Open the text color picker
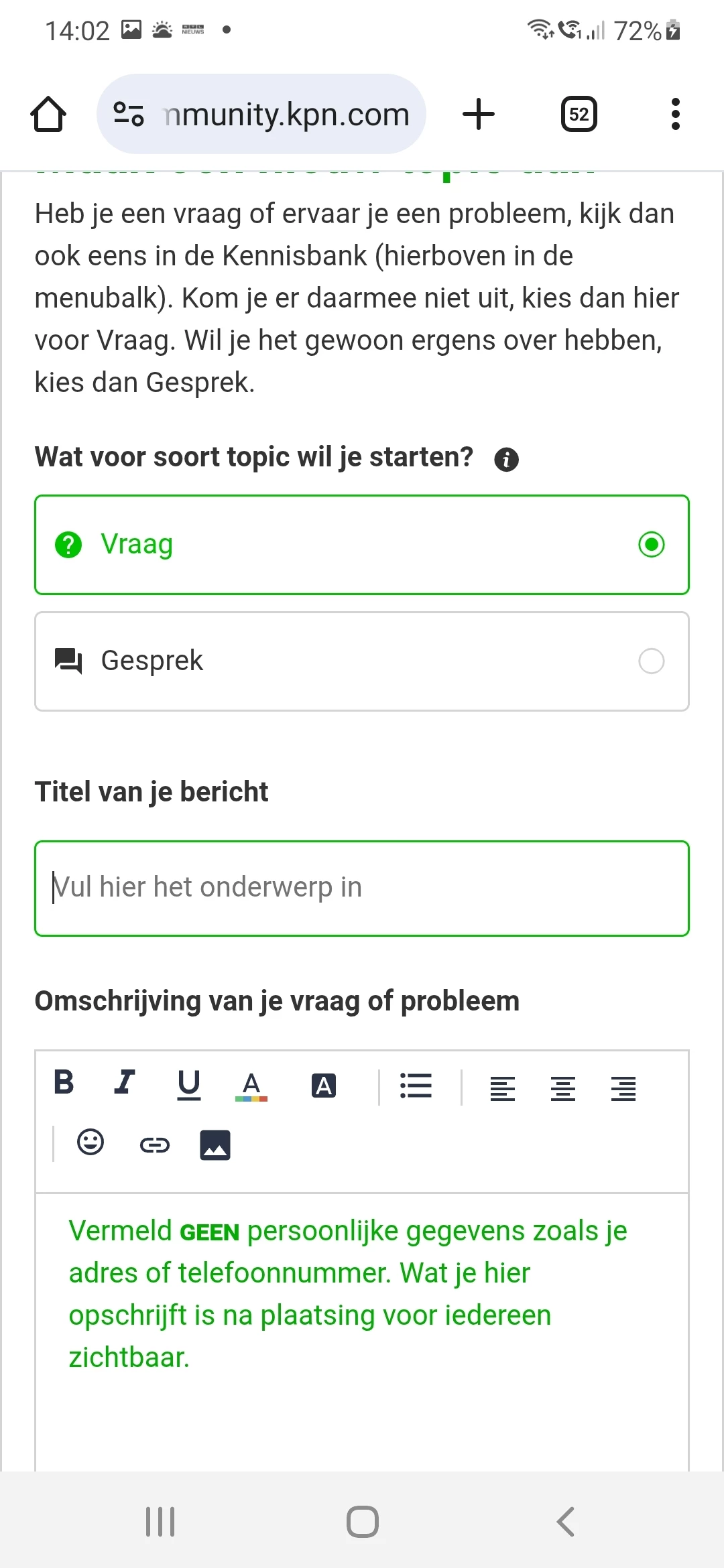 click(251, 1086)
